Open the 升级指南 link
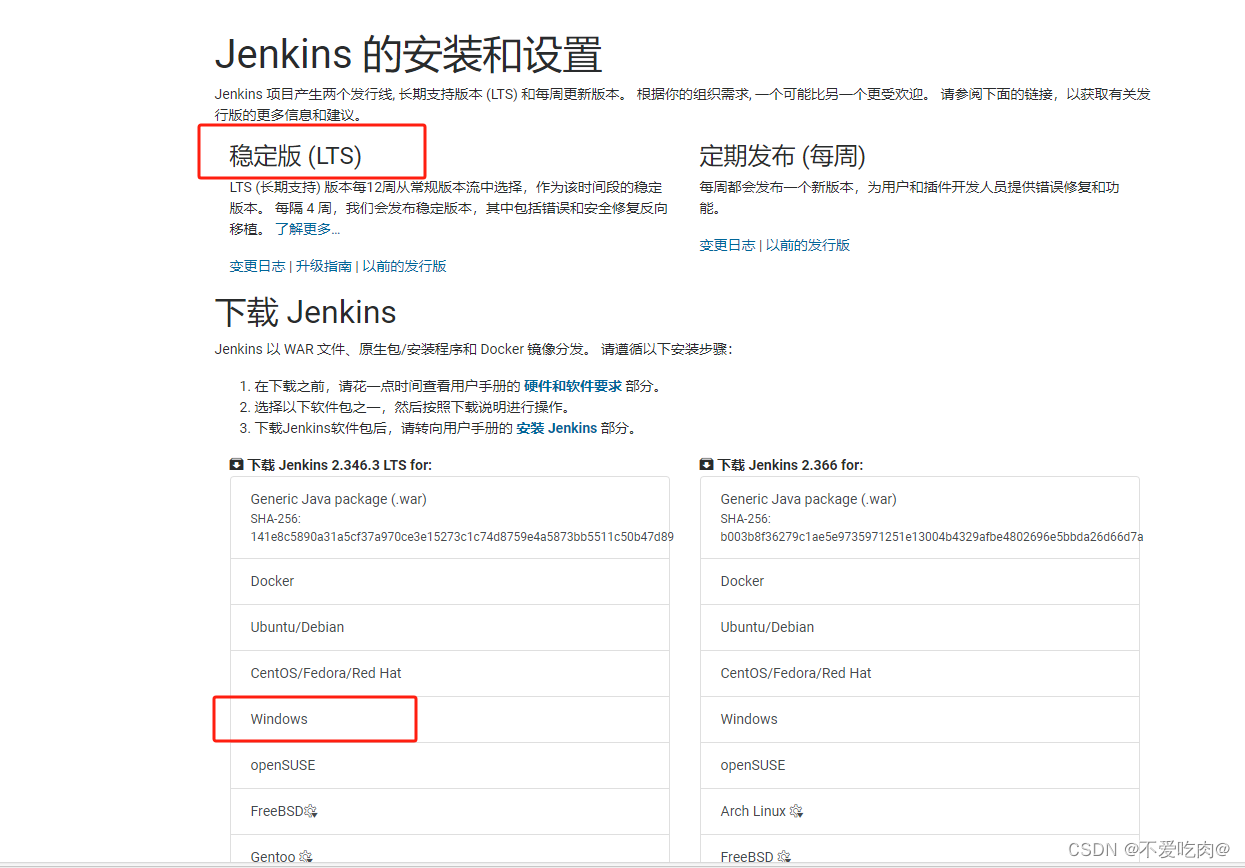 coord(324,266)
